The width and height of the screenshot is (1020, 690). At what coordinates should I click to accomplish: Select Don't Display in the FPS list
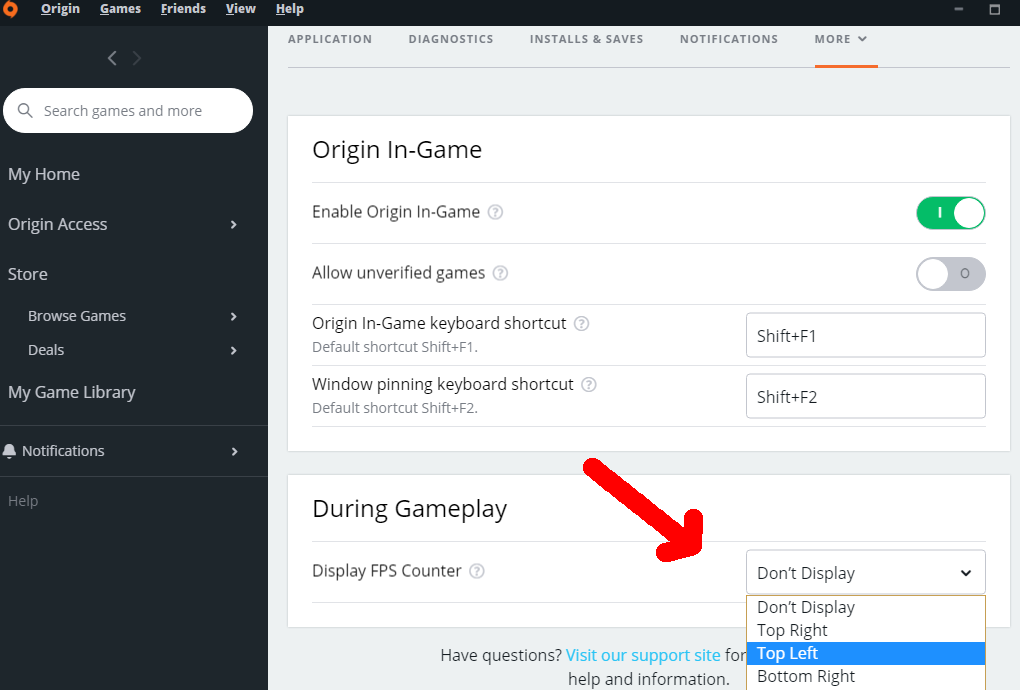(x=865, y=607)
